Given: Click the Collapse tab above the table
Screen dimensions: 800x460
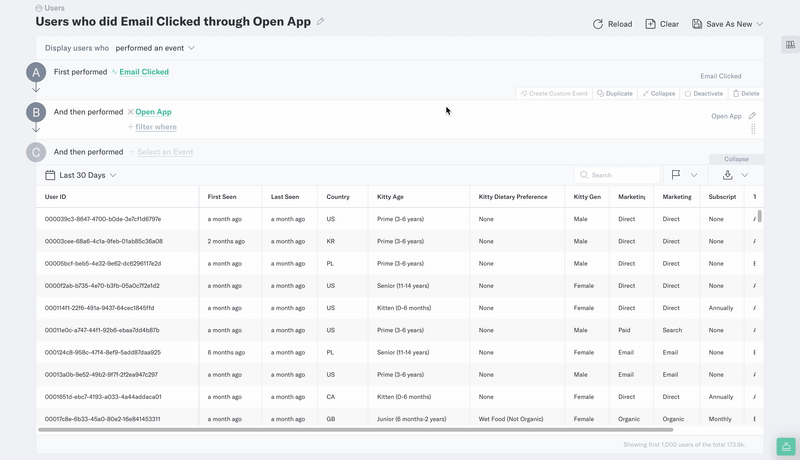Looking at the screenshot, I should (x=736, y=159).
